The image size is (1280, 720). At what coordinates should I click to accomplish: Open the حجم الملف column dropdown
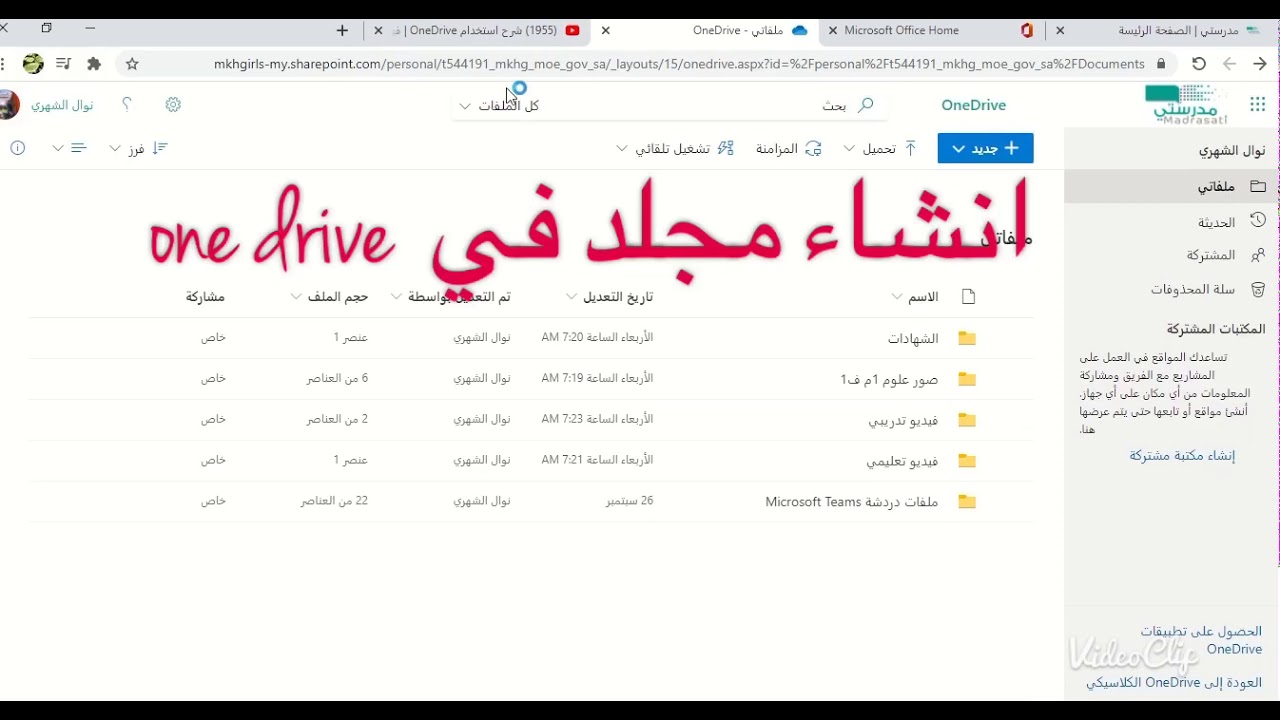[296, 297]
